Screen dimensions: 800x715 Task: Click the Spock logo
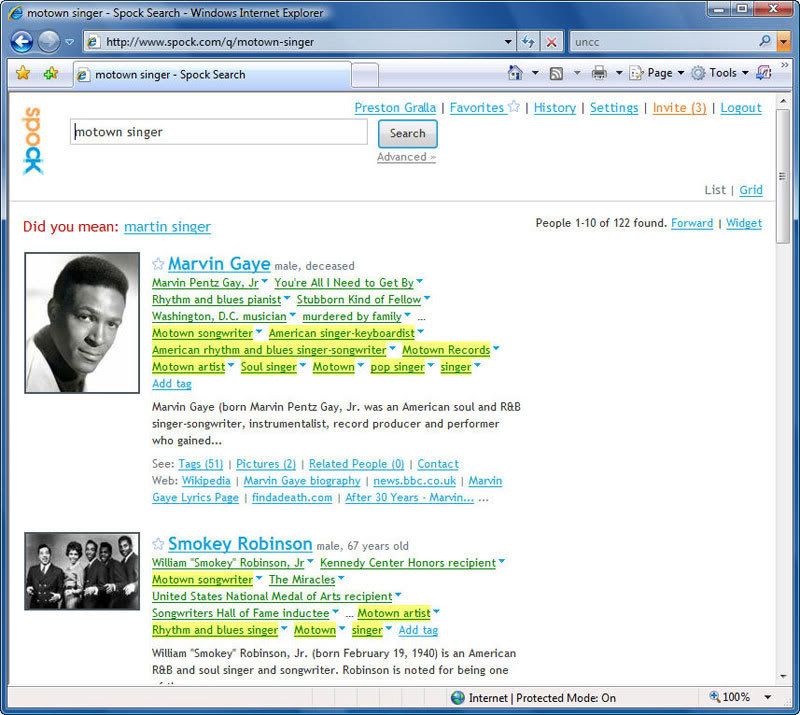tap(33, 140)
